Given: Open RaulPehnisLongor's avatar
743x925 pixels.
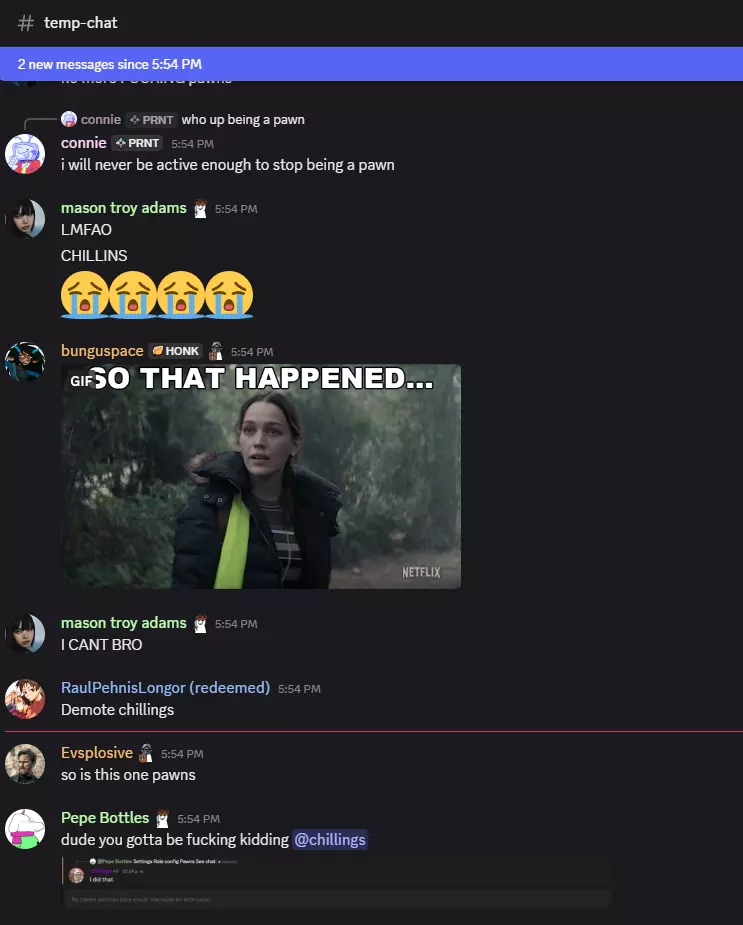Looking at the screenshot, I should tap(25, 699).
